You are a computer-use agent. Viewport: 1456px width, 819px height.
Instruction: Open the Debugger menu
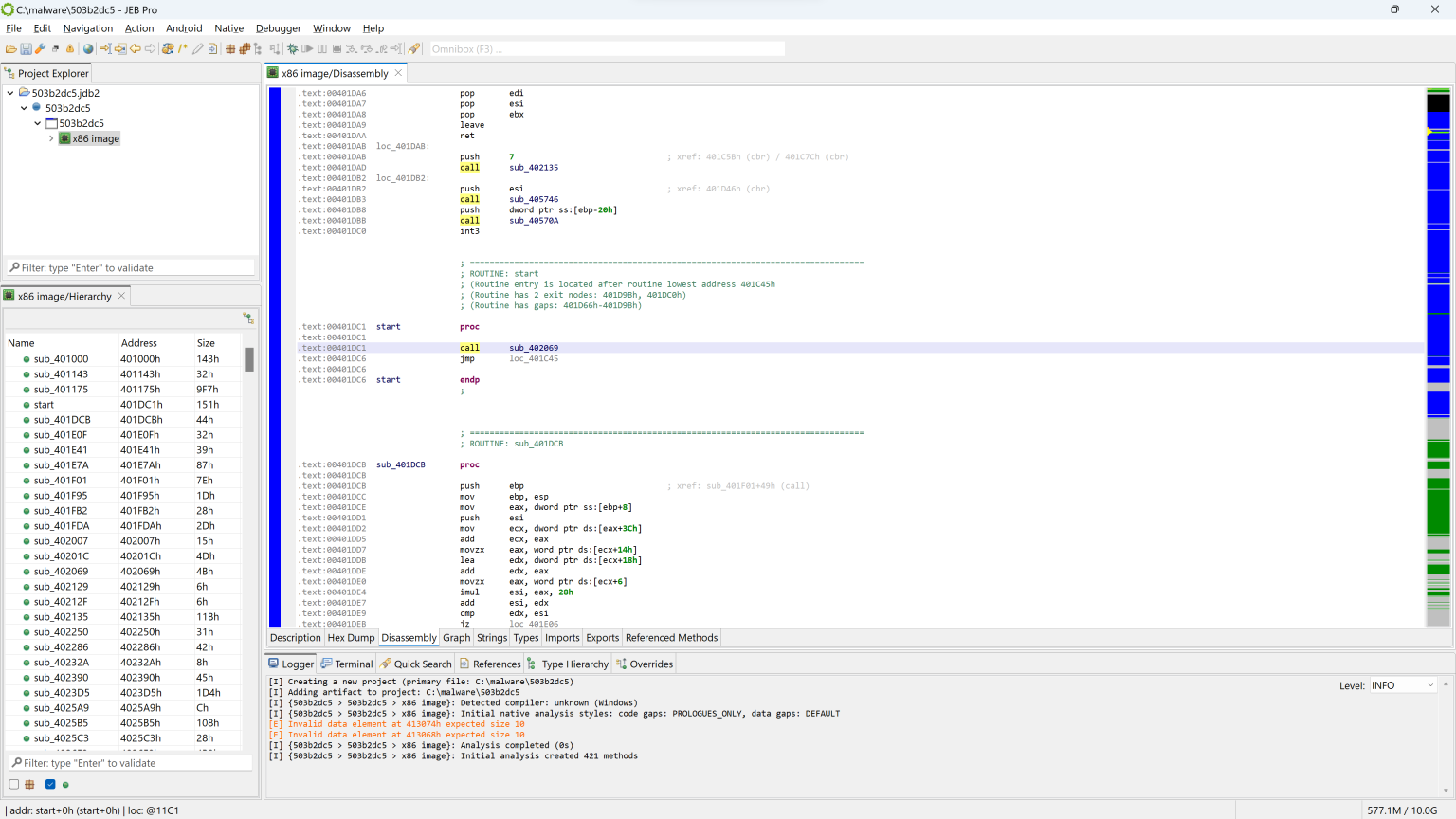point(278,27)
